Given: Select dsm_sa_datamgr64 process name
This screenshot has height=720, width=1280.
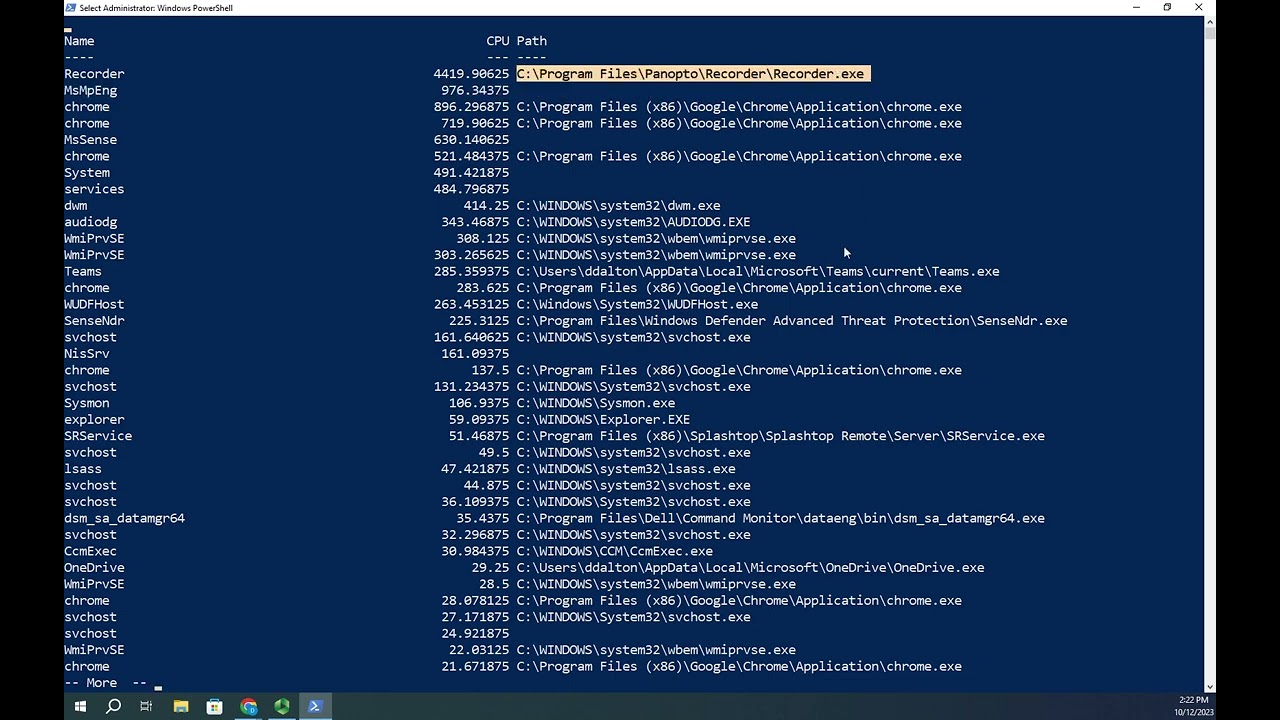Looking at the screenshot, I should 124,518.
